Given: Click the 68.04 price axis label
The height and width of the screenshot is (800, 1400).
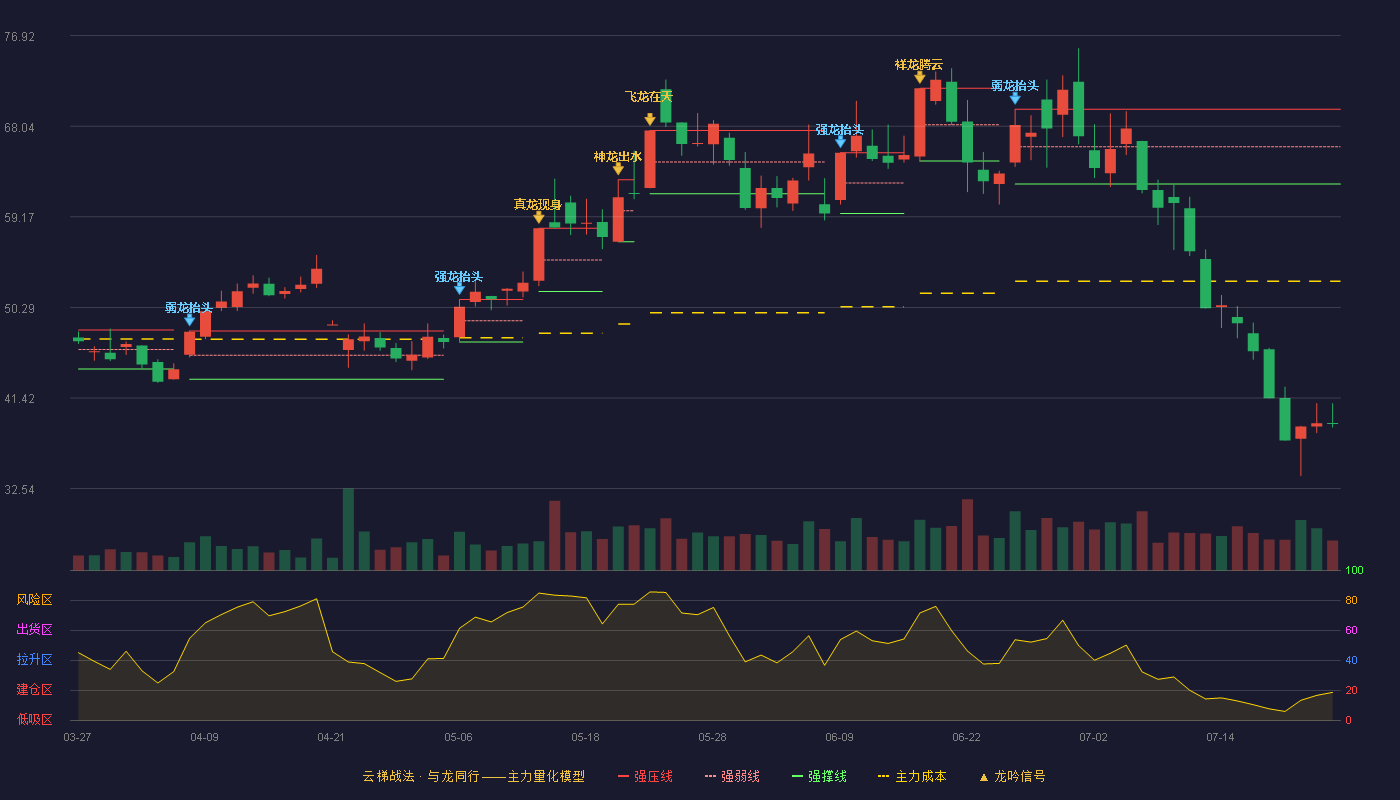Looking at the screenshot, I should (19, 127).
